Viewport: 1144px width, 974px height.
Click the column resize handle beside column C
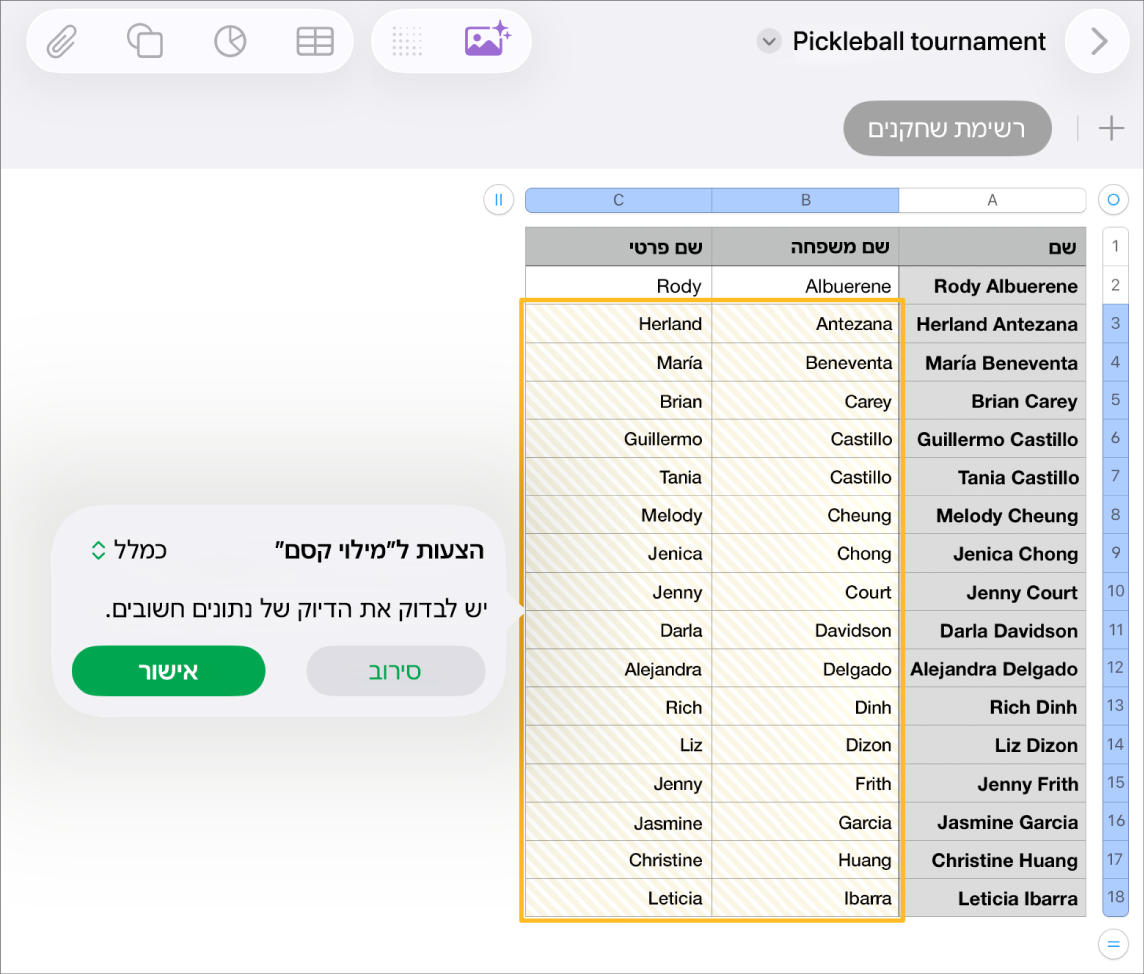click(499, 200)
